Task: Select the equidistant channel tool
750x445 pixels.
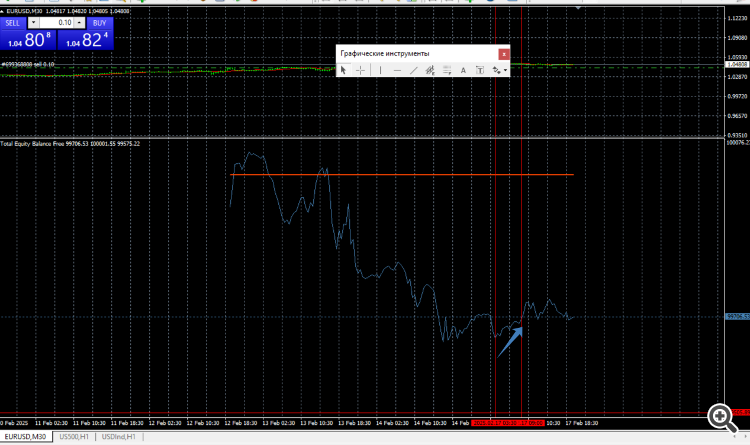Action: click(x=430, y=70)
